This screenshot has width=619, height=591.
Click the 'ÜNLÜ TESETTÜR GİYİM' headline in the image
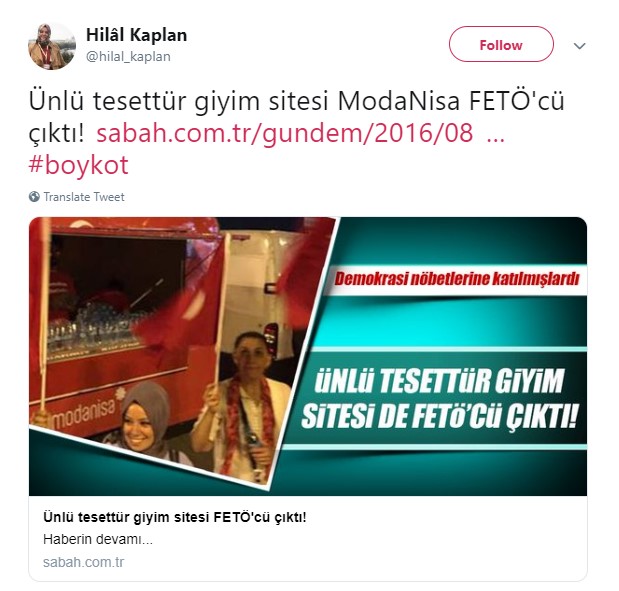440,381
